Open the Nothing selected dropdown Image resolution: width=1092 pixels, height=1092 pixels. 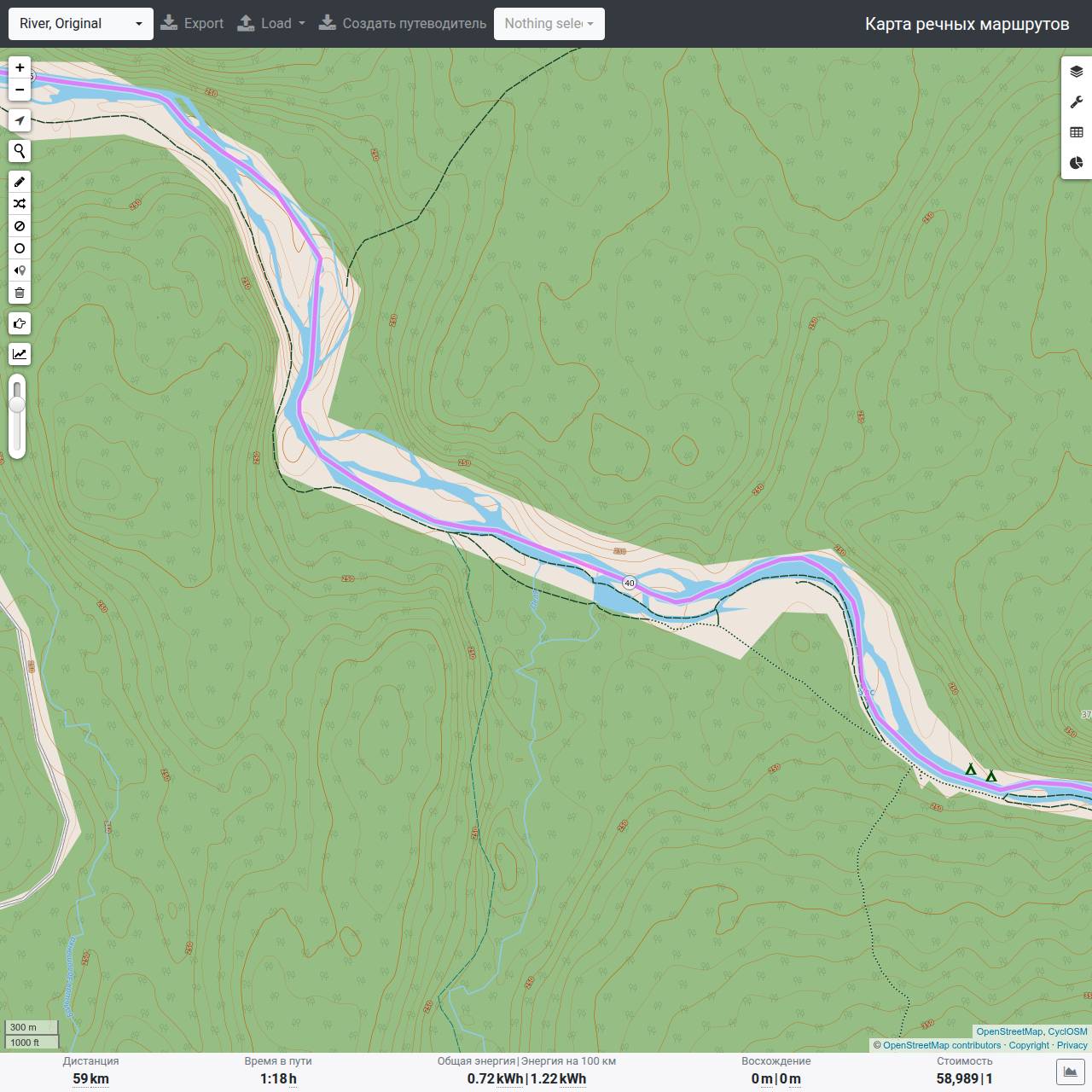[x=549, y=24]
